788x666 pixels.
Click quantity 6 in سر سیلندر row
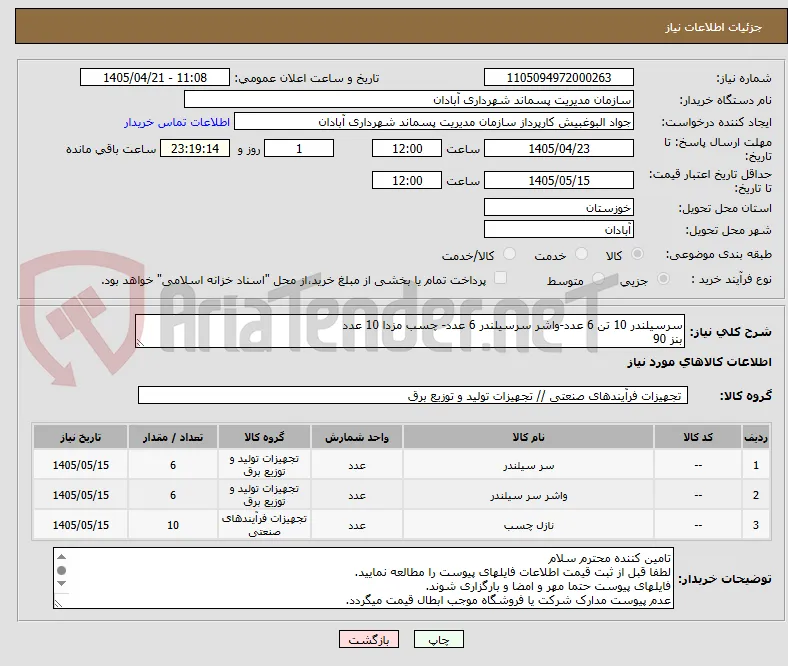[173, 465]
